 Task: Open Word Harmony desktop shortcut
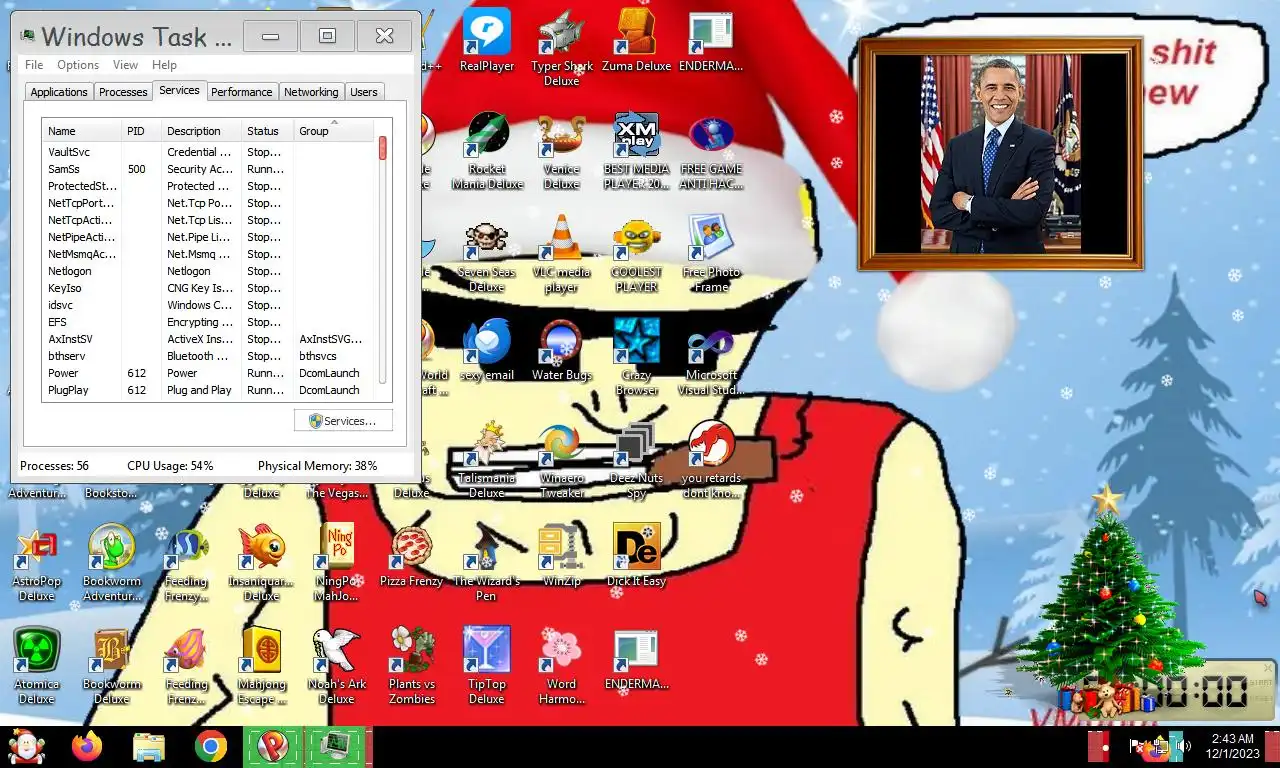point(562,665)
